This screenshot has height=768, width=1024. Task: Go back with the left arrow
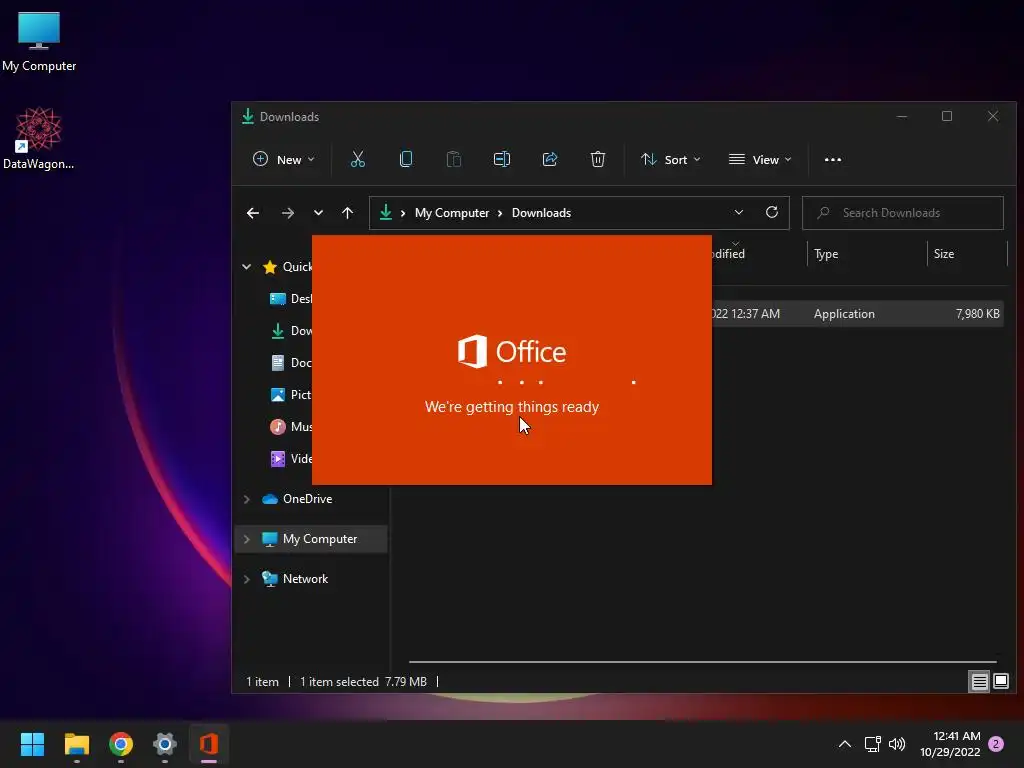coord(253,213)
